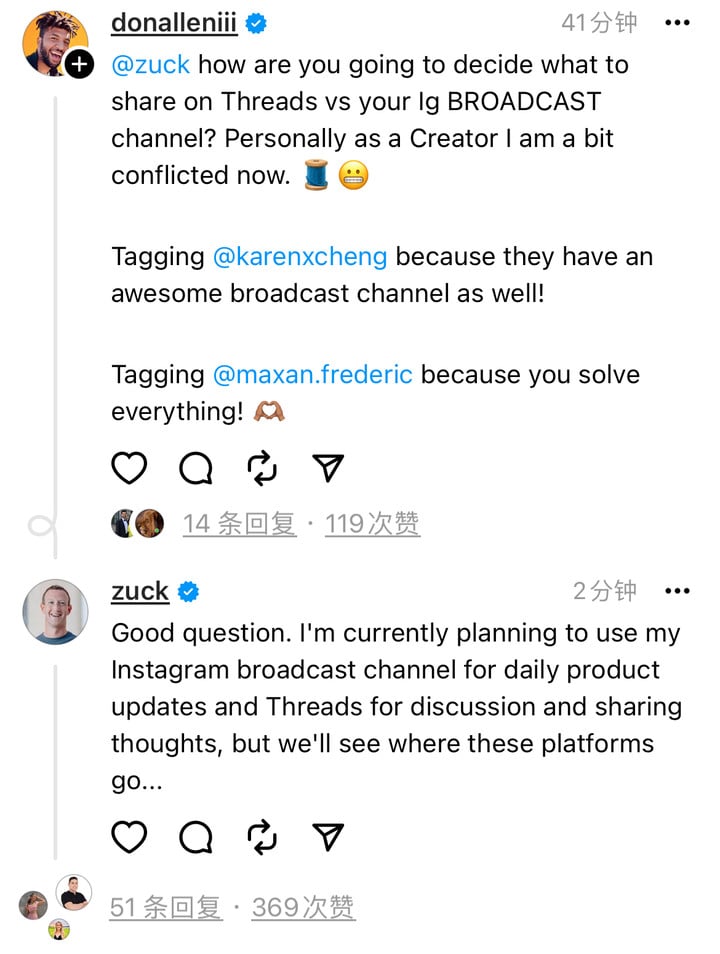Open zuck's profile picture

tap(55, 611)
